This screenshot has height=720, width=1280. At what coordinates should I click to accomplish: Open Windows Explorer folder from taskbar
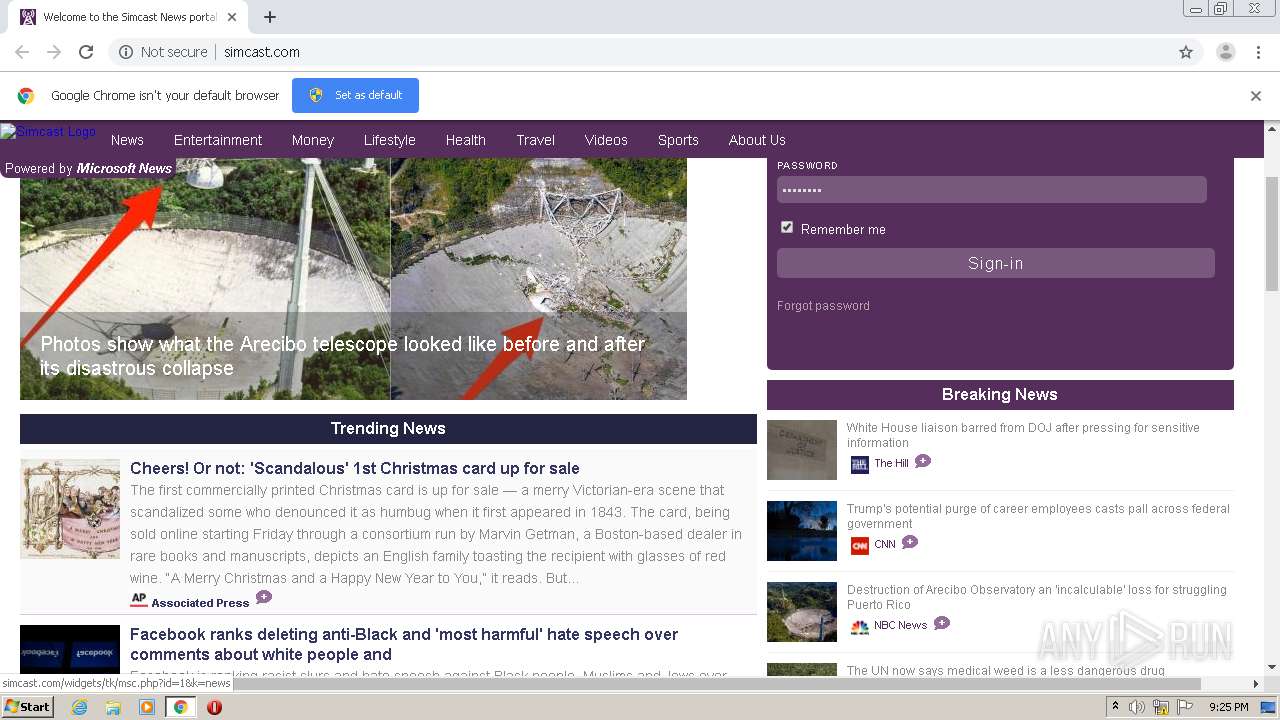click(x=113, y=707)
